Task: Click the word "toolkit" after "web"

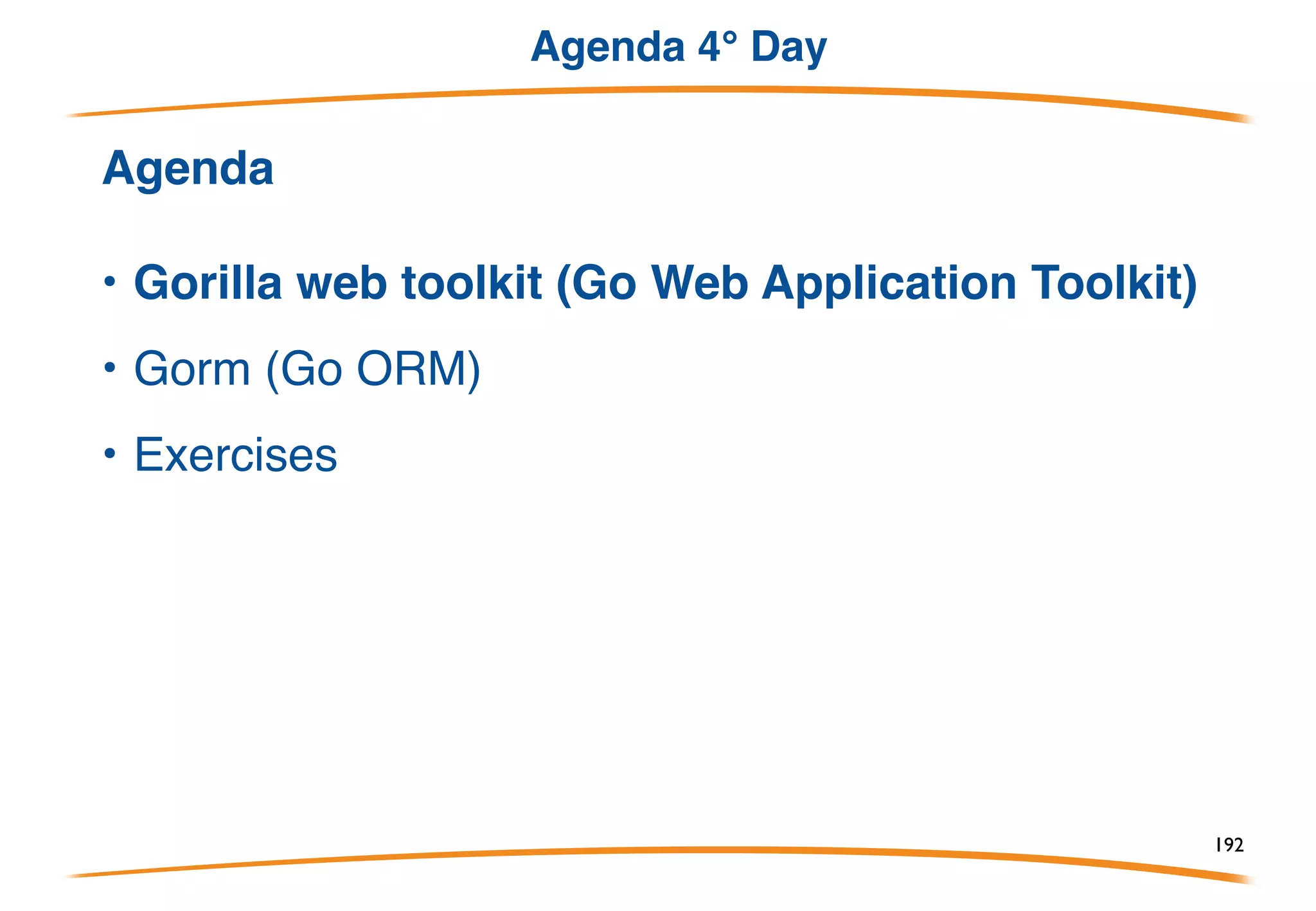Action: pos(472,282)
